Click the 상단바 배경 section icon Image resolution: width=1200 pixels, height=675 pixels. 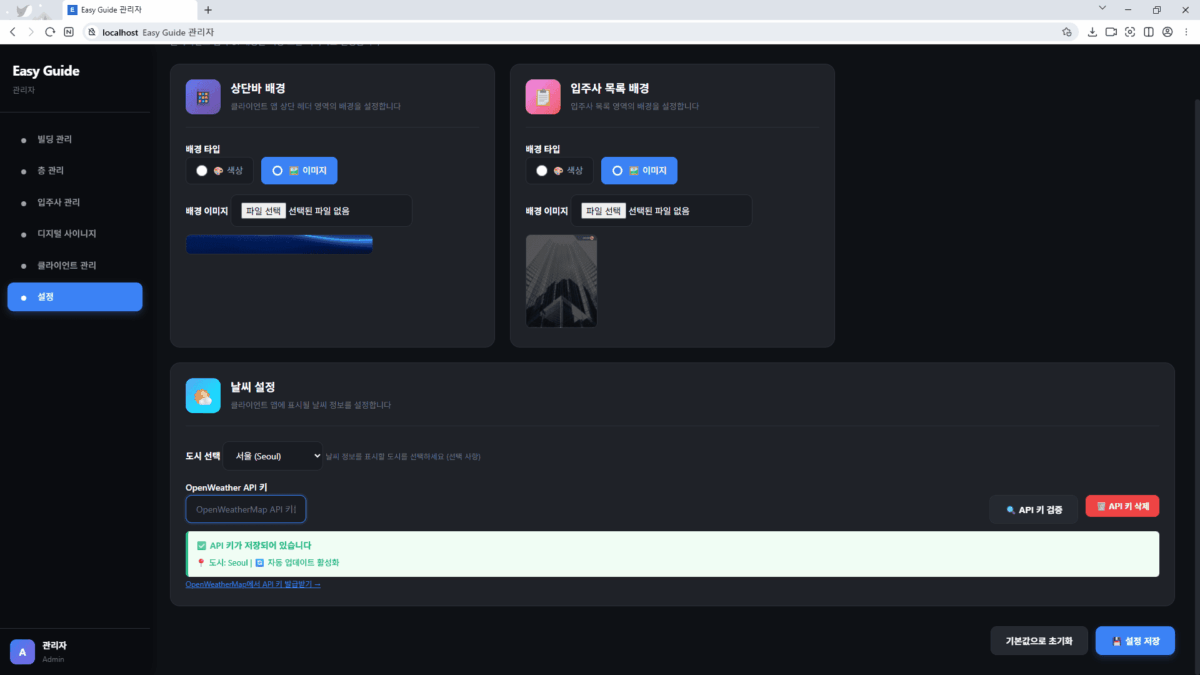coord(203,97)
